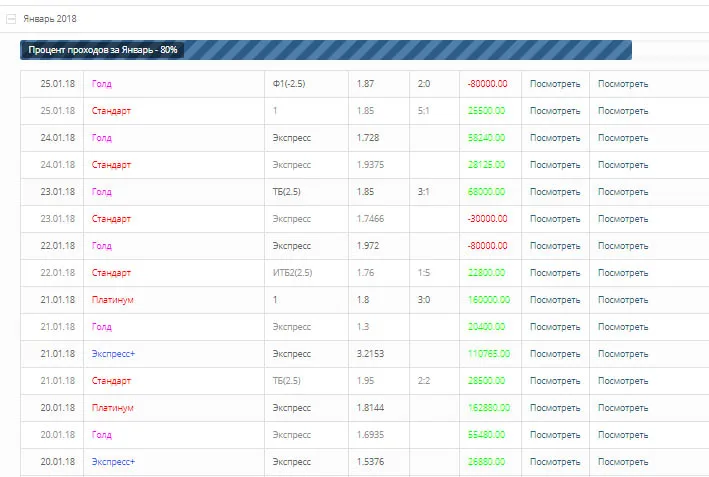Select the Январь 2018 heading
Viewport: 709px width, 477px height.
pos(50,19)
